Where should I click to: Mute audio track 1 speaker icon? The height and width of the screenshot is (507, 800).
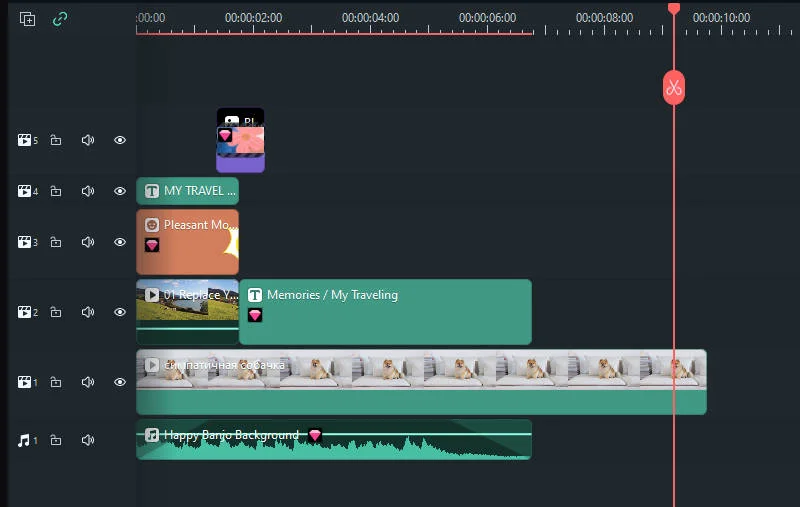(88, 440)
